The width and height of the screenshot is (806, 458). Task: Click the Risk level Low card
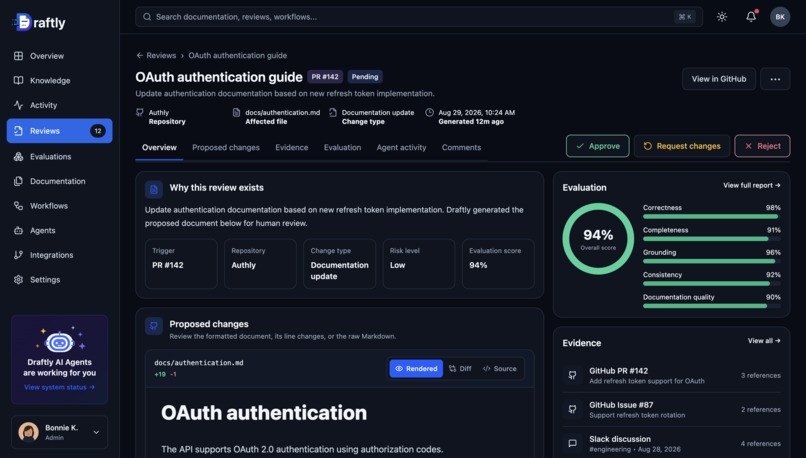tap(419, 264)
